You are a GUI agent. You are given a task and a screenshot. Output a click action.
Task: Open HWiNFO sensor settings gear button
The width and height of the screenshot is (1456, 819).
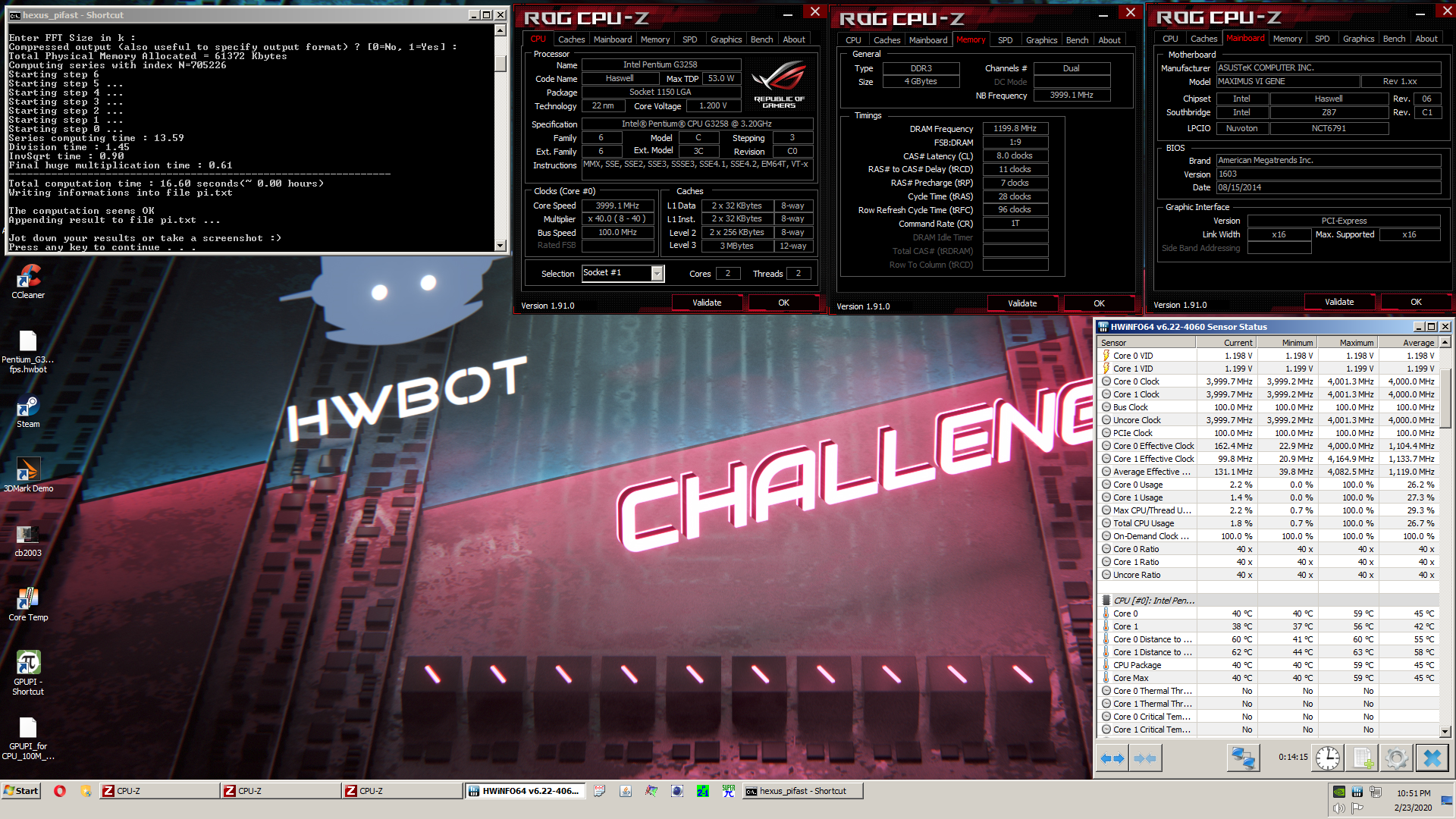point(1396,758)
